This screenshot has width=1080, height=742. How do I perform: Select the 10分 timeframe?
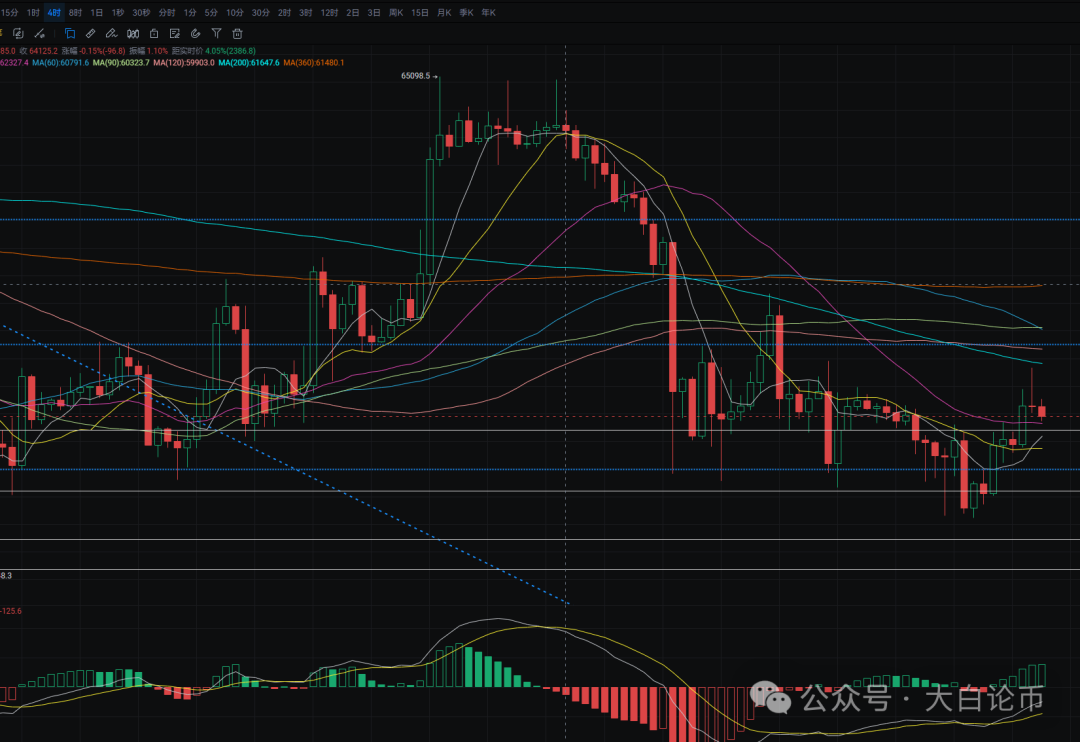click(235, 12)
